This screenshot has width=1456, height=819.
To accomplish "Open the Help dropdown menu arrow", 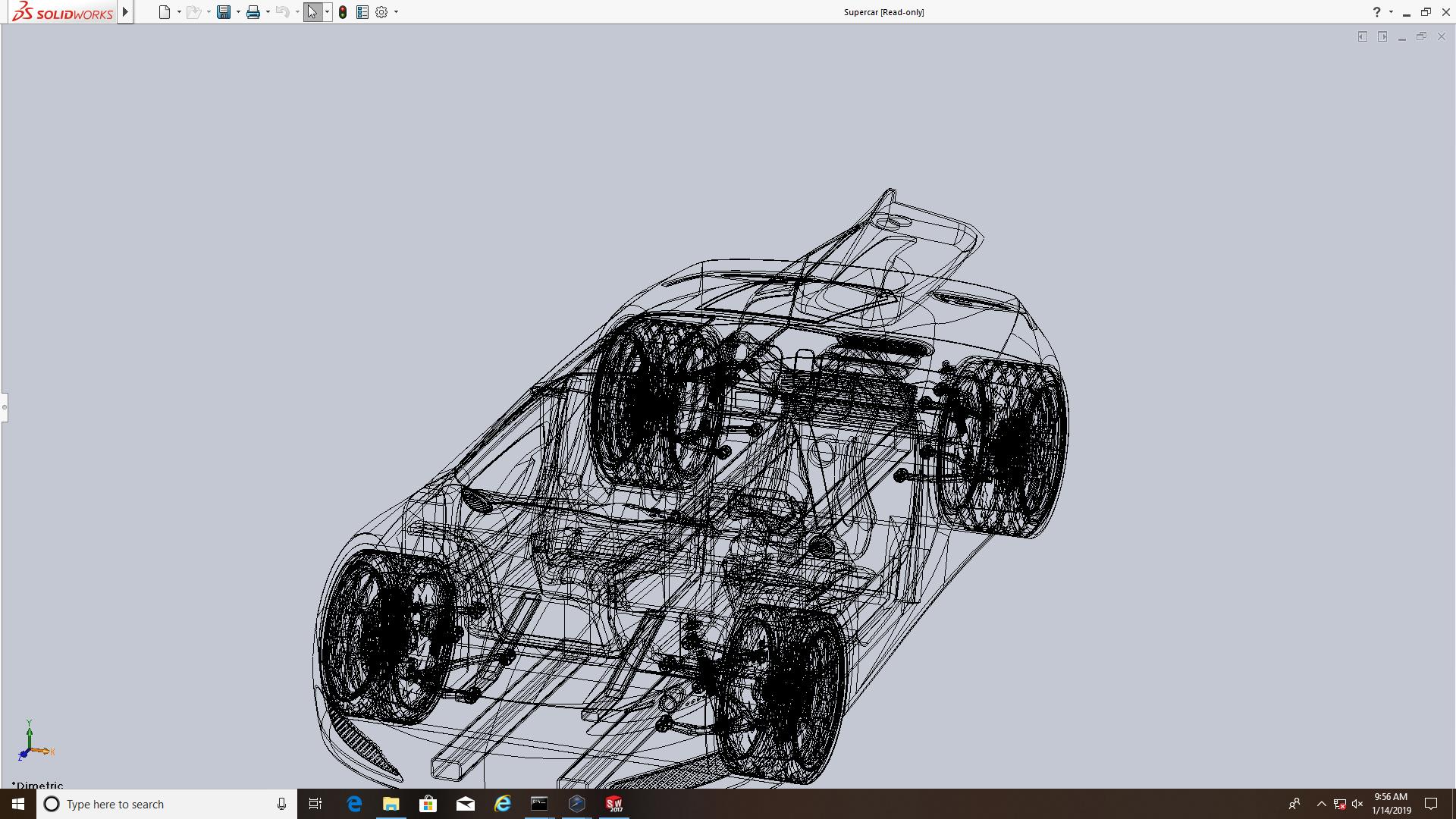I will click(1391, 12).
